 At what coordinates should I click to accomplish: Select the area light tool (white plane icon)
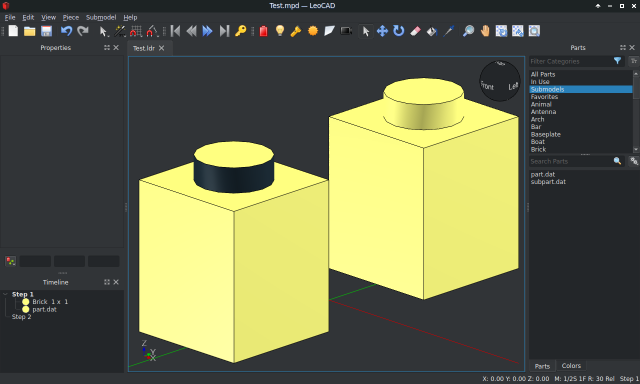(x=329, y=31)
